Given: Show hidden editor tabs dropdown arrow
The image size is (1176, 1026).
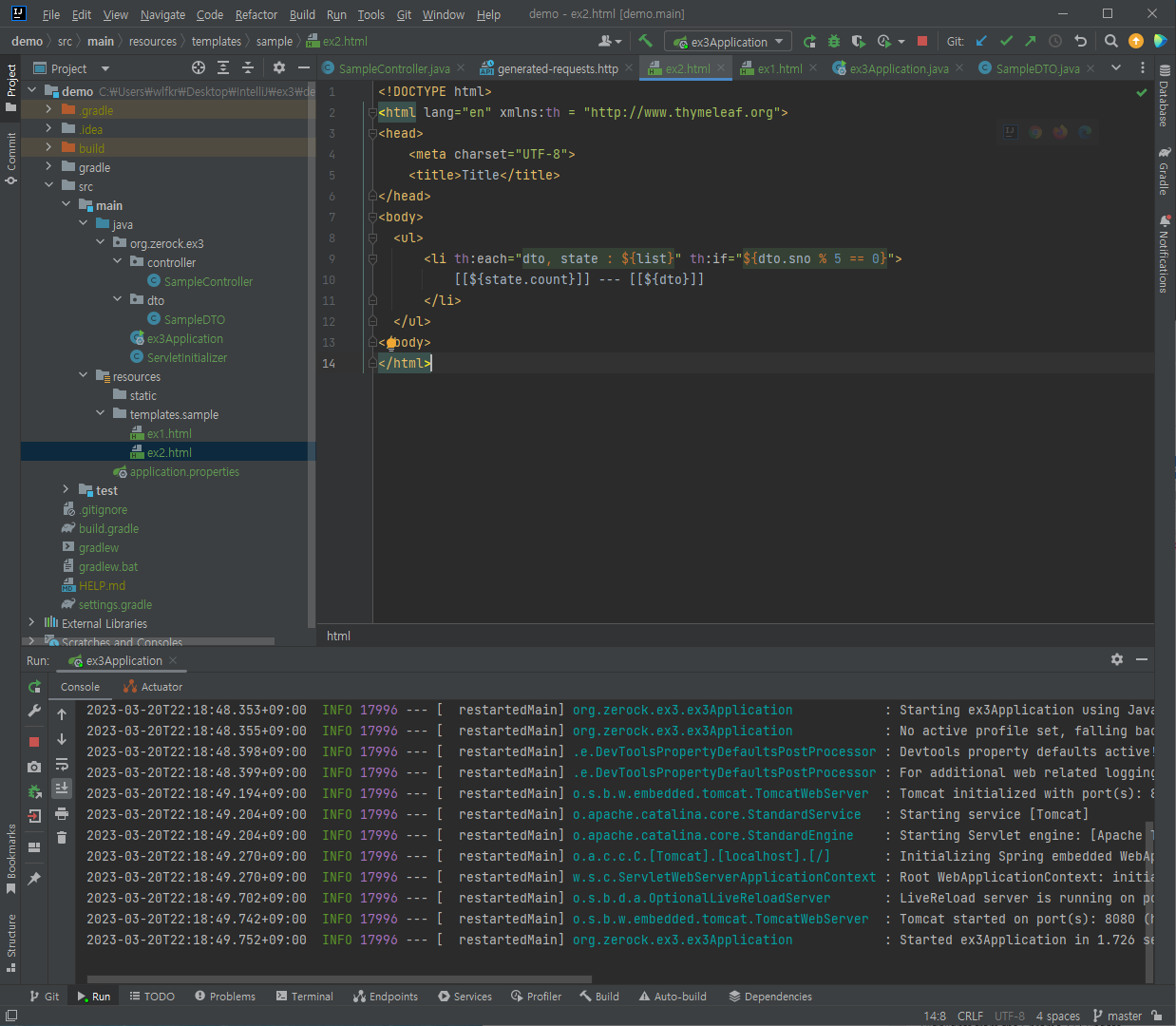Looking at the screenshot, I should (1116, 67).
